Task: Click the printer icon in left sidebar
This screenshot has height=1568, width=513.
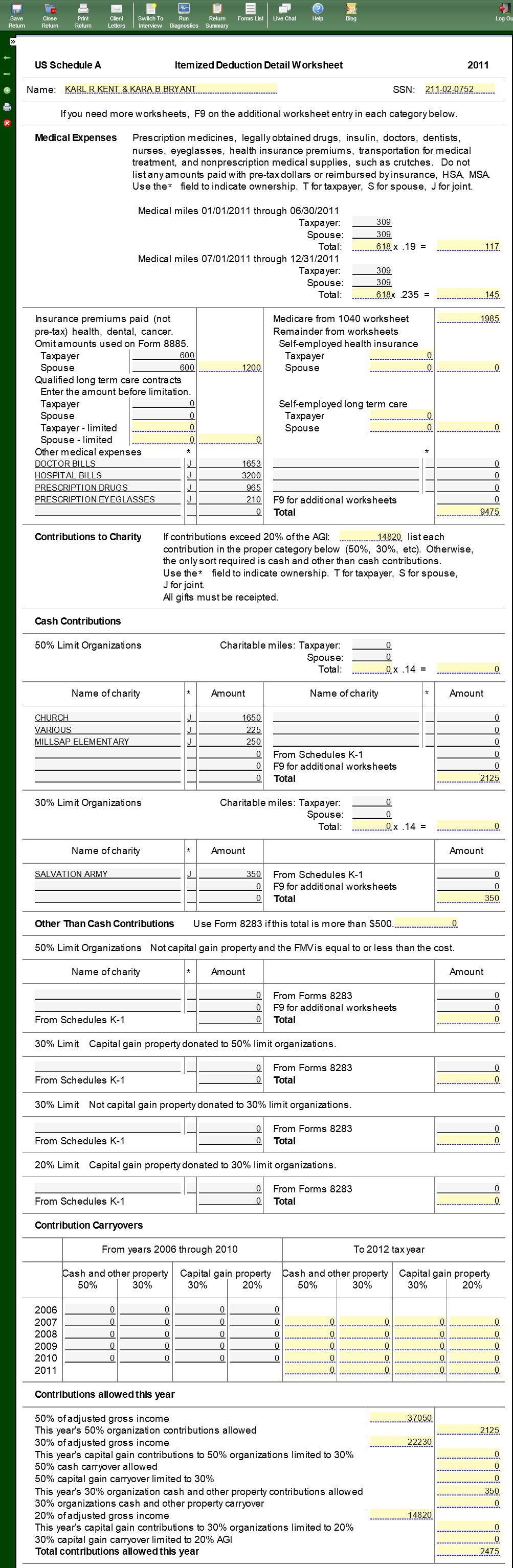Action: coord(7,106)
